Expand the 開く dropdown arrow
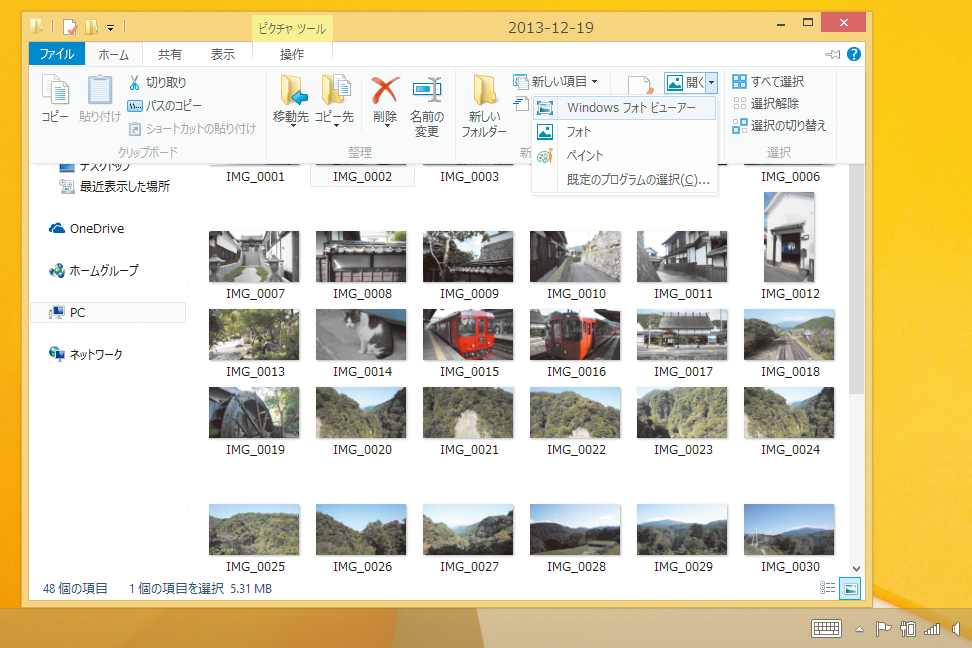 pyautogui.click(x=712, y=82)
